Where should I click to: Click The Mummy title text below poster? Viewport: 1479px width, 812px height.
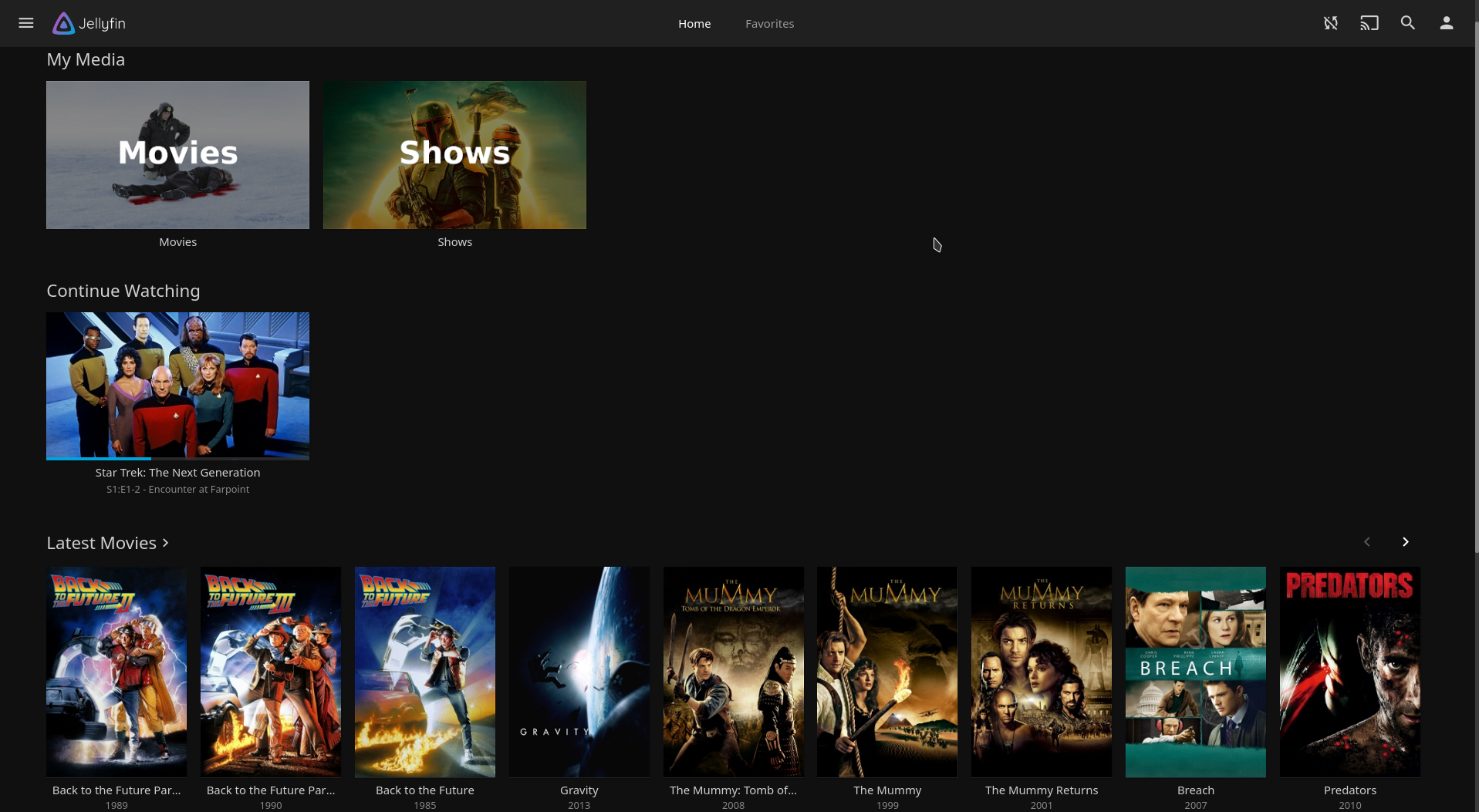(887, 790)
